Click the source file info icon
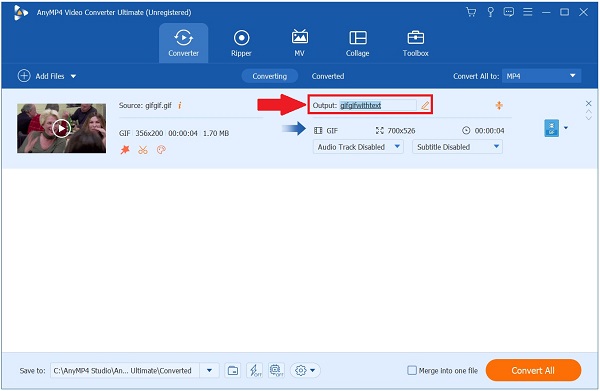 (x=179, y=105)
